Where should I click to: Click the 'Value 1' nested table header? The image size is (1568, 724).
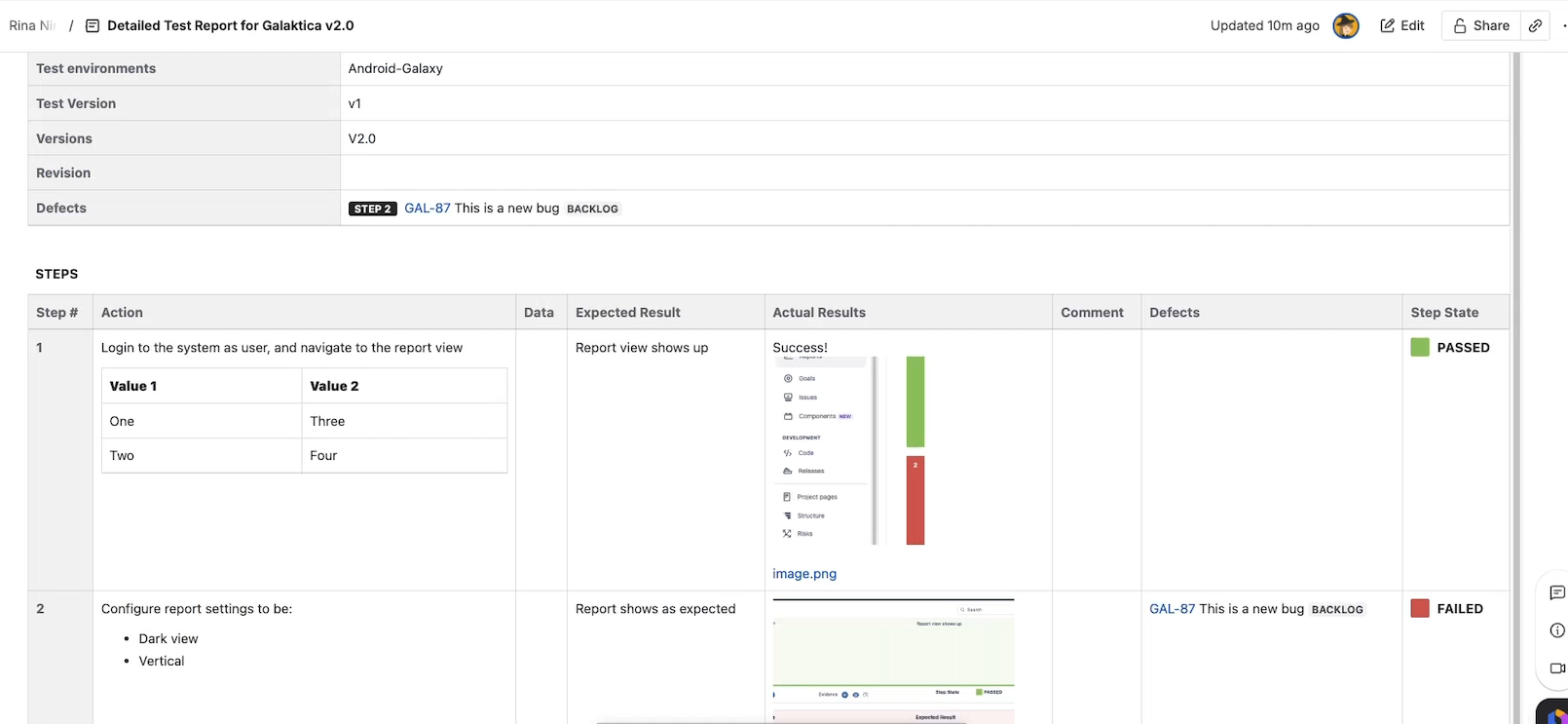pyautogui.click(x=133, y=386)
